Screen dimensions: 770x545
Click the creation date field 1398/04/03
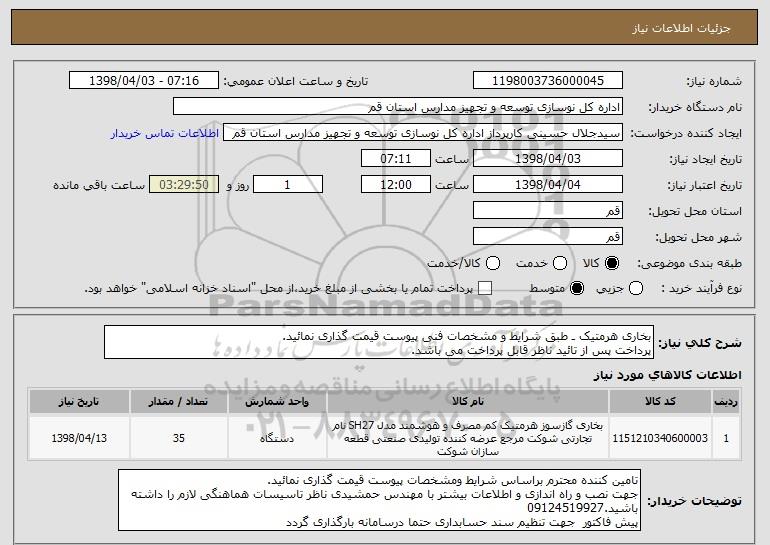click(548, 159)
